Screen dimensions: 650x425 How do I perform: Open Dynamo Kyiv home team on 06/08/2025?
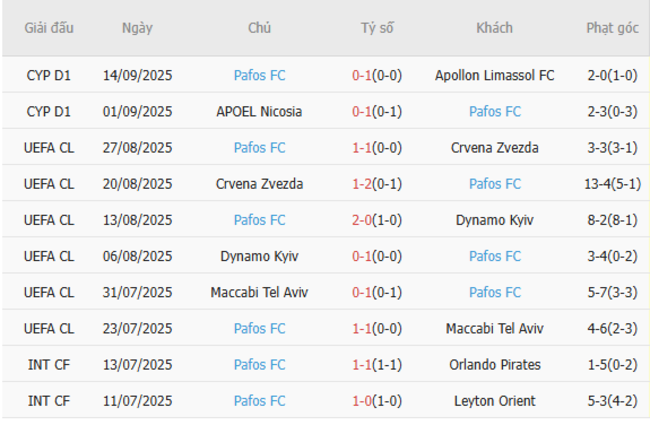pos(259,256)
